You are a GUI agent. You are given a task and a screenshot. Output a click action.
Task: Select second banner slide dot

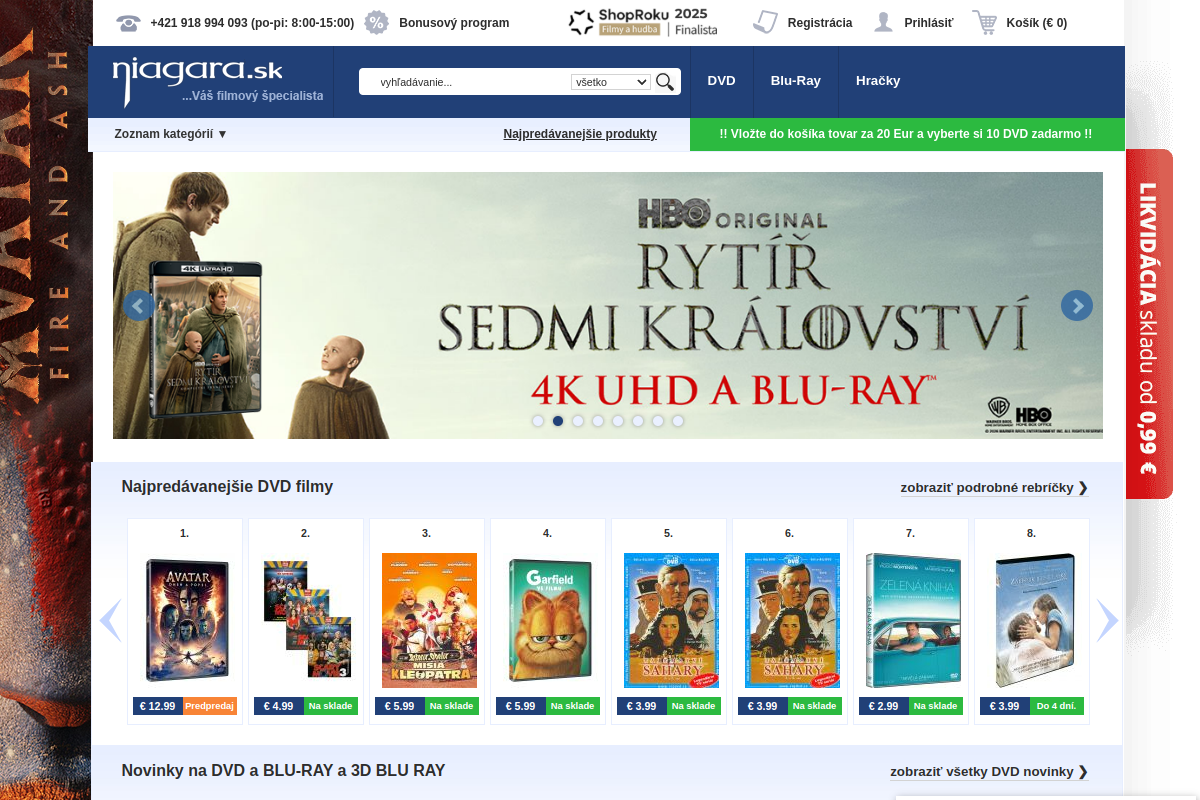click(558, 421)
